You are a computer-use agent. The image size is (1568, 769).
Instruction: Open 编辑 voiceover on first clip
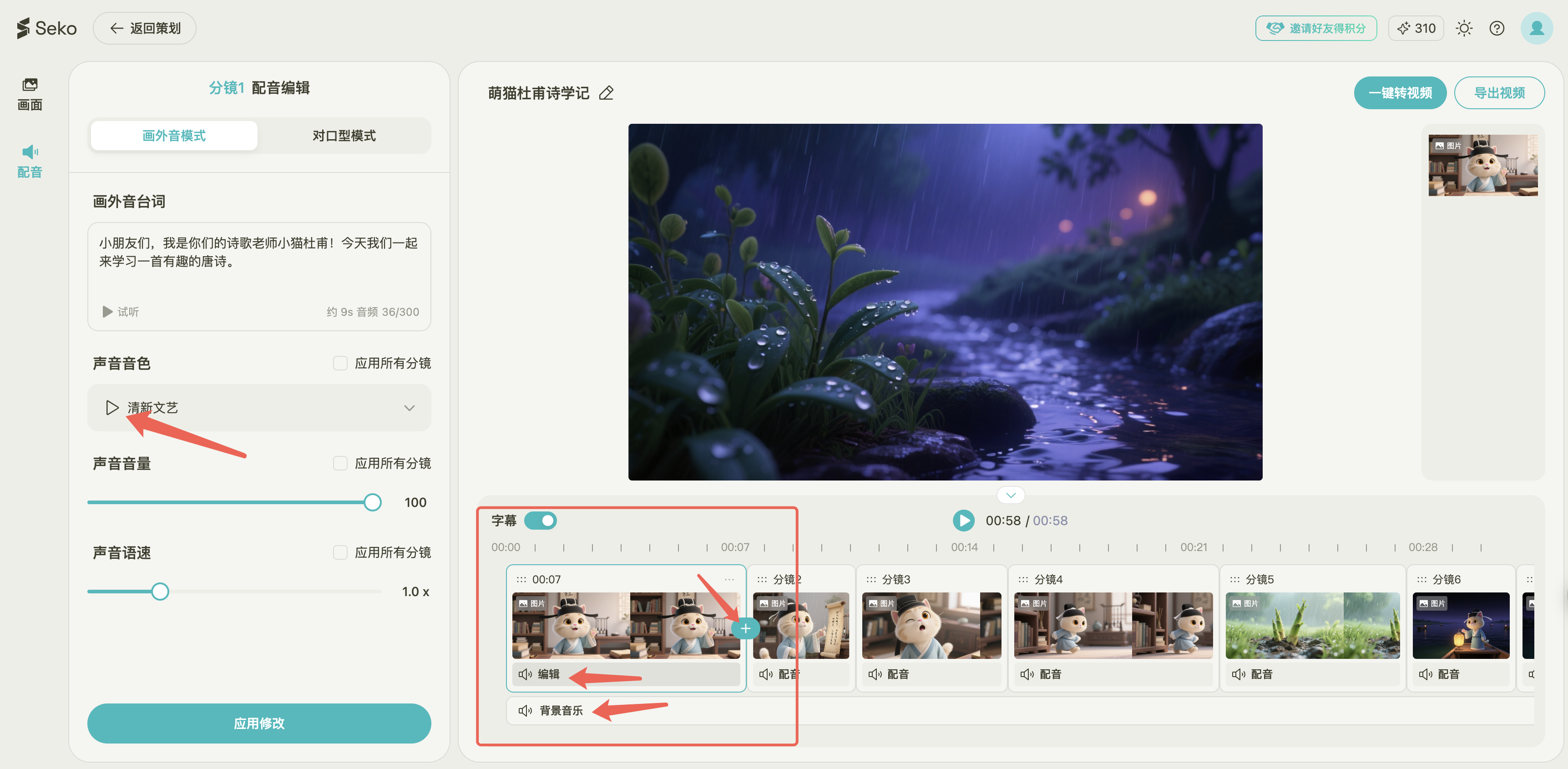(626, 674)
